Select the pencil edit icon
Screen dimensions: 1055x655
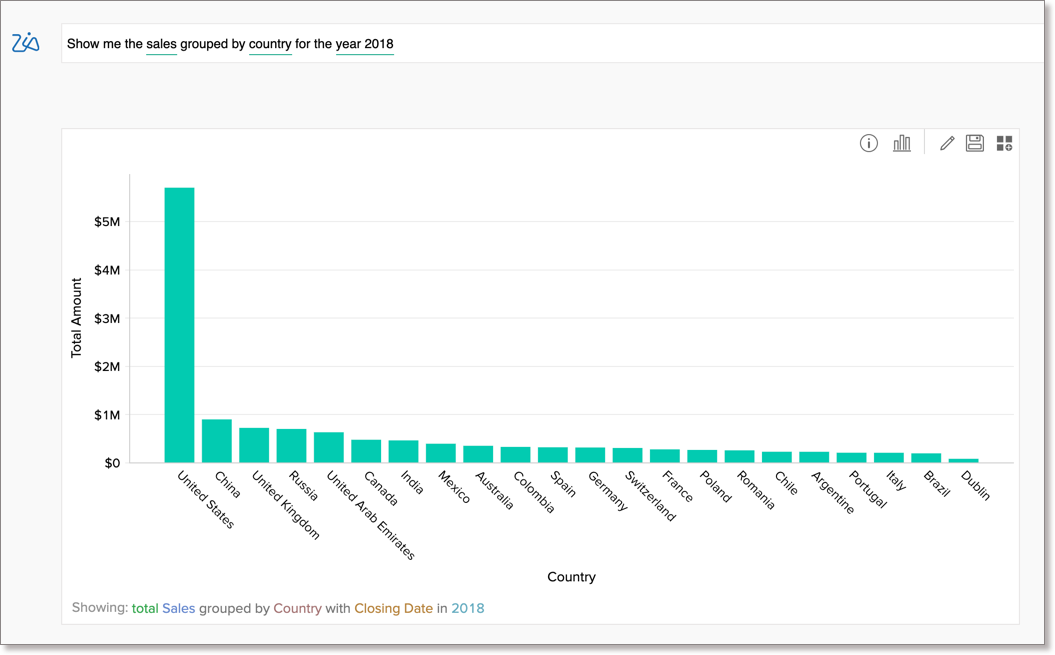[946, 143]
